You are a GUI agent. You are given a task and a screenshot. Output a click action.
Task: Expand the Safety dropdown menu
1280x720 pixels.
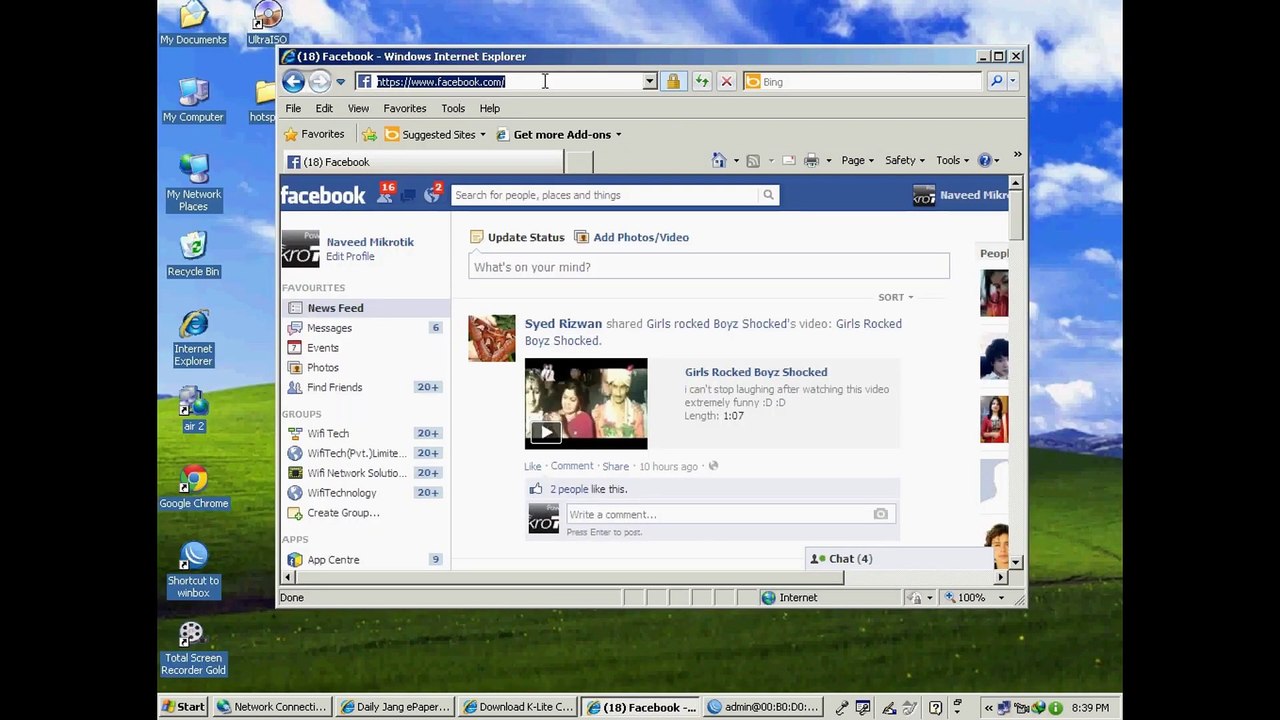pyautogui.click(x=906, y=160)
